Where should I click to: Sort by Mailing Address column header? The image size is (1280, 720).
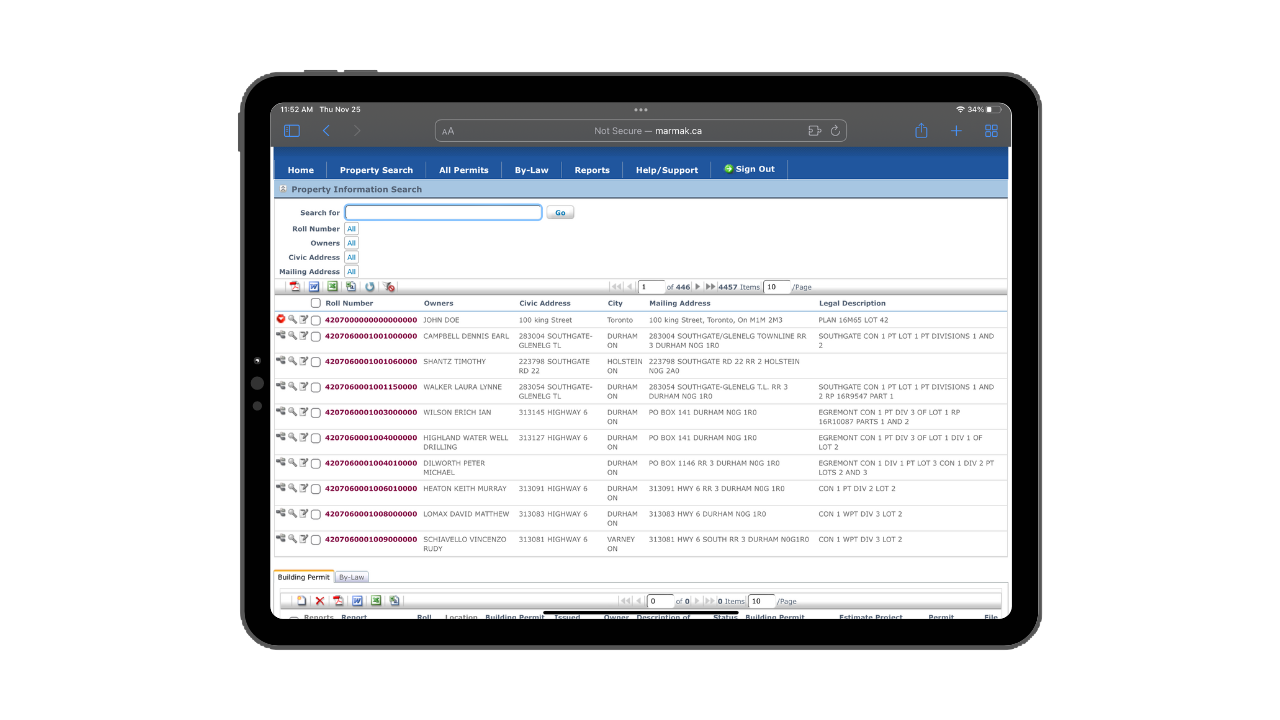click(x=680, y=303)
